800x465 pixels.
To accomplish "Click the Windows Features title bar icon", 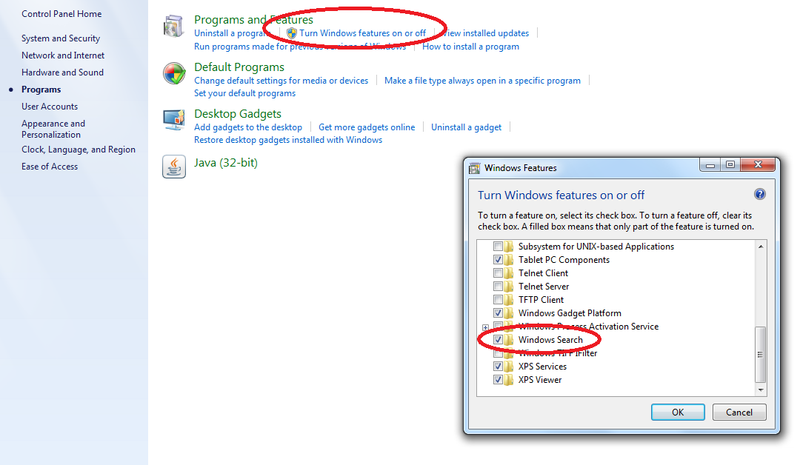I will pyautogui.click(x=474, y=168).
